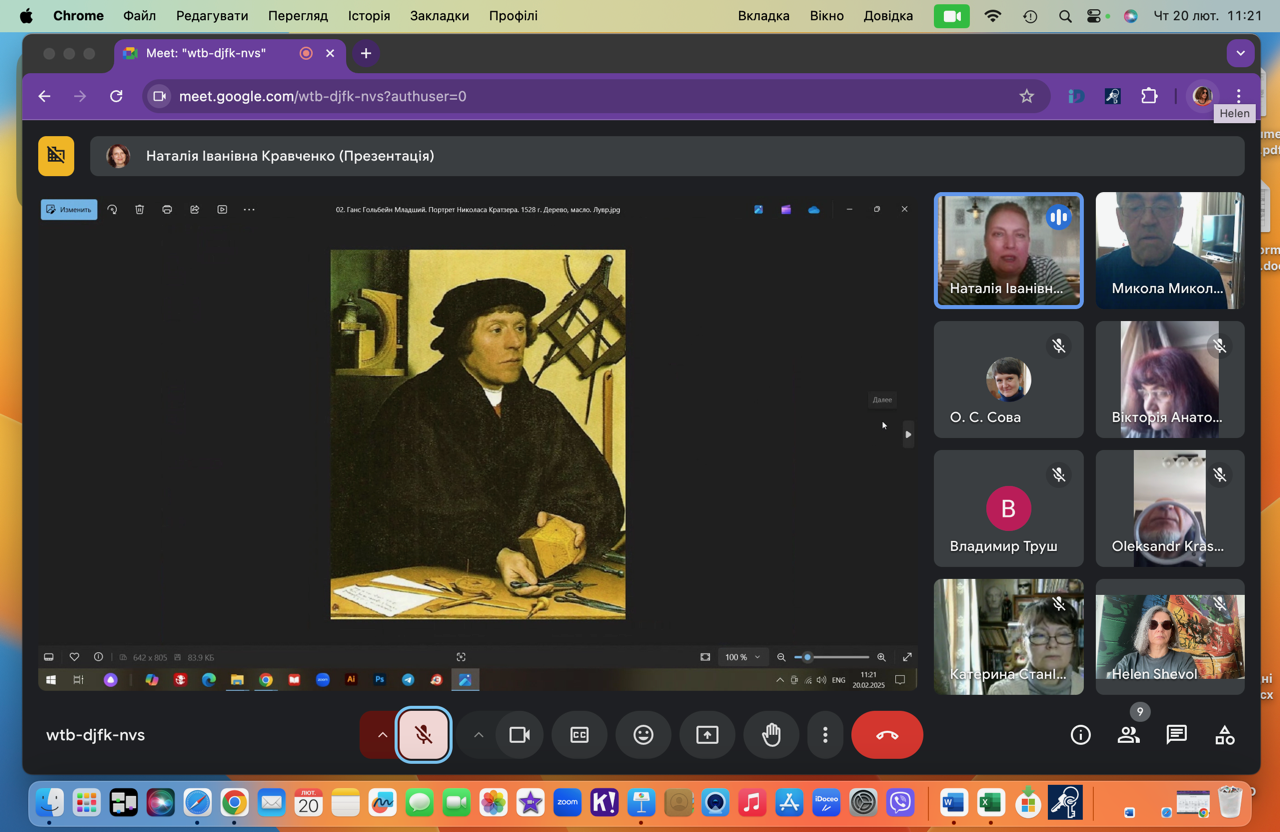Select the Meet "wtb-djfk-nvs" tab

[x=230, y=53]
